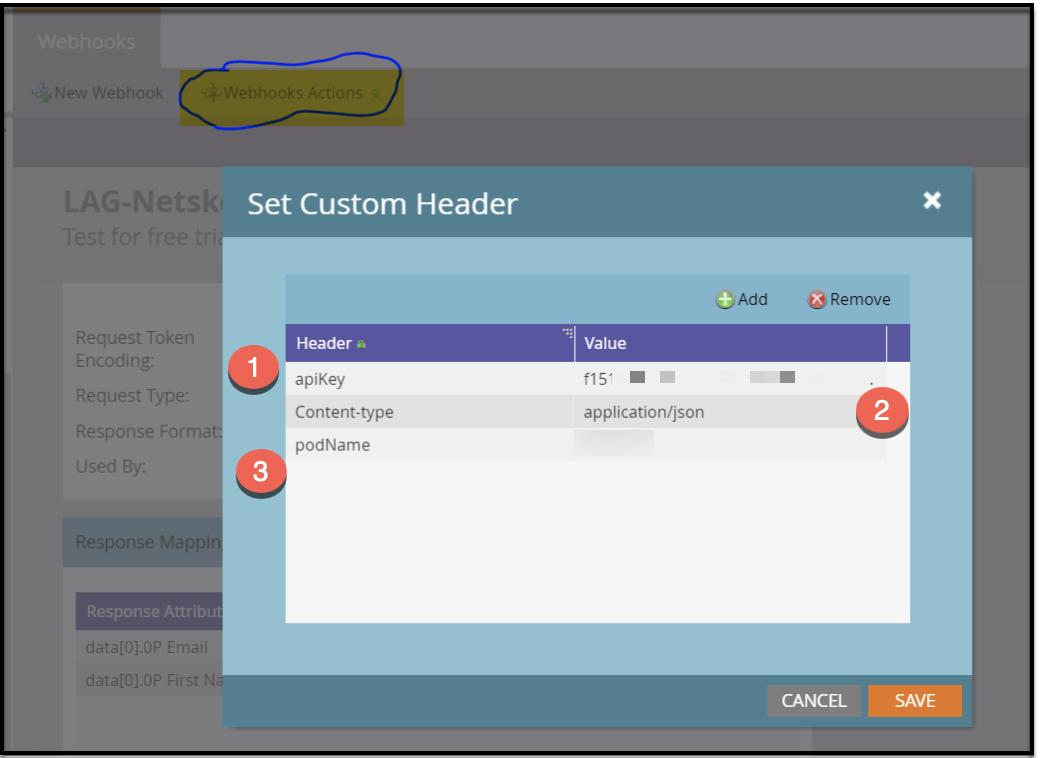Image resolution: width=1040 pixels, height=758 pixels.
Task: Click the sort icon beside Header
Action: coord(361,344)
